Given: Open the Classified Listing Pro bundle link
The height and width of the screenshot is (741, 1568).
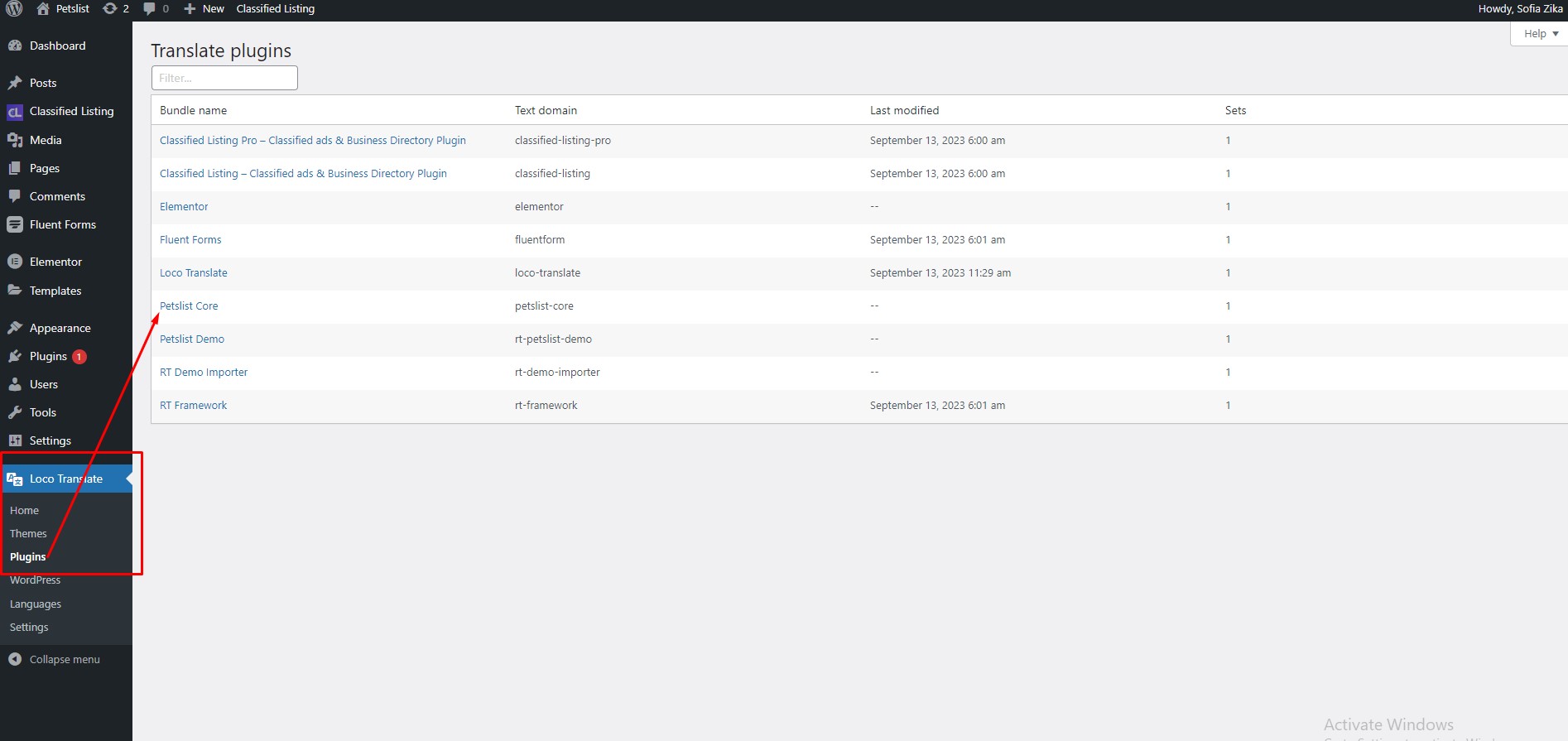Looking at the screenshot, I should 313,140.
